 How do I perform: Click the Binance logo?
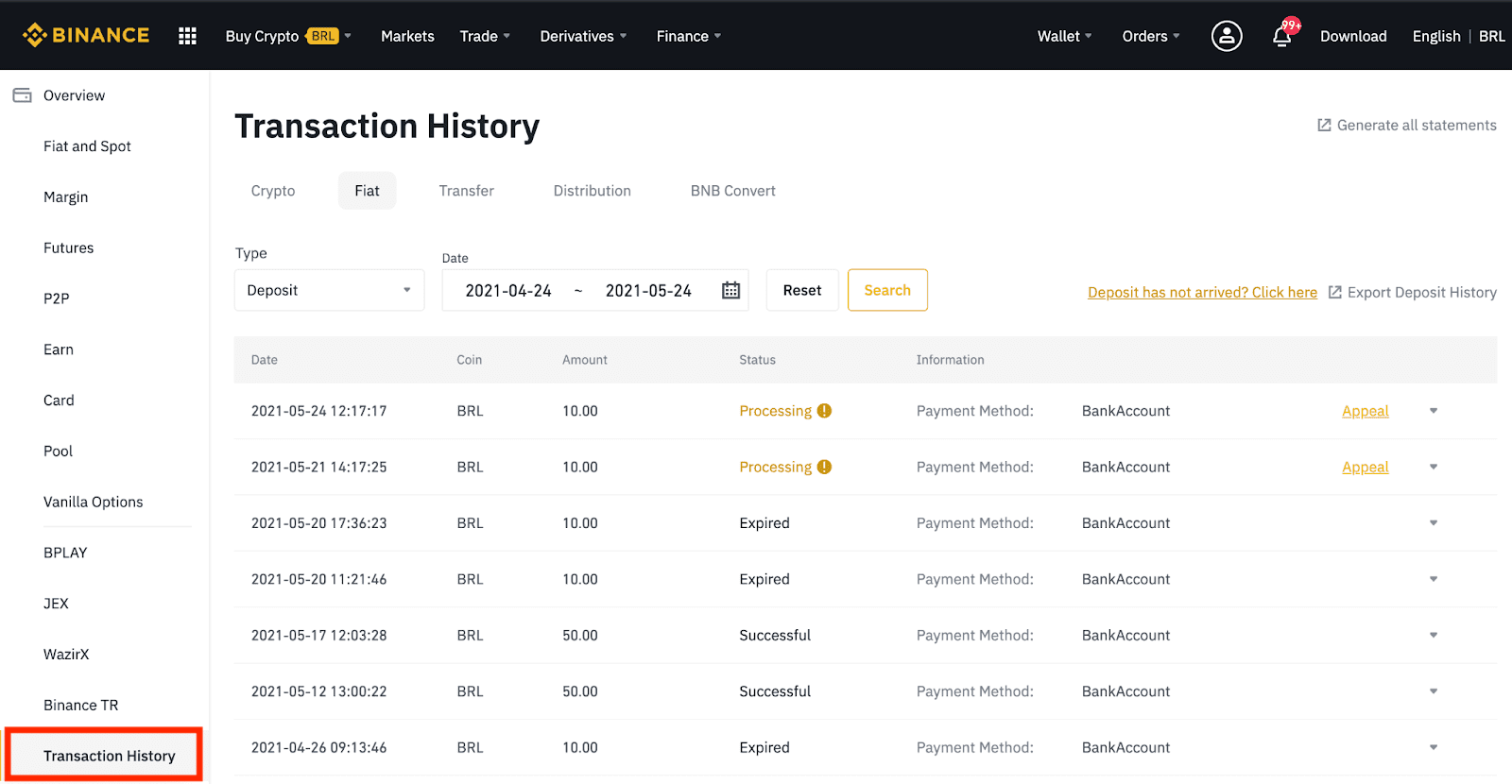point(86,36)
